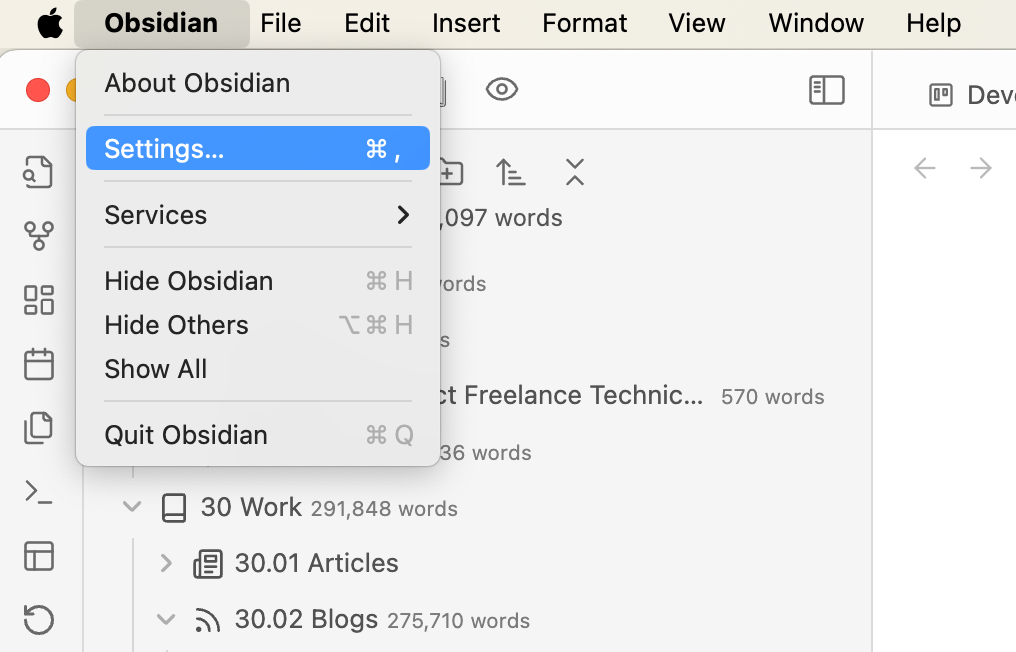This screenshot has height=652, width=1016.
Task: Click the circular-arrow restore icon in the ribbon
Action: pos(38,620)
